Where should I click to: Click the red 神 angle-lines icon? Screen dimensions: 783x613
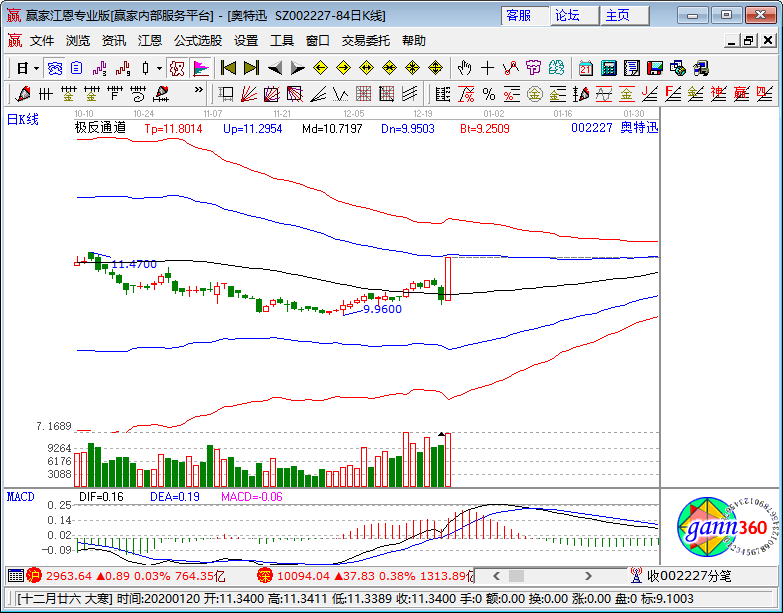719,93
